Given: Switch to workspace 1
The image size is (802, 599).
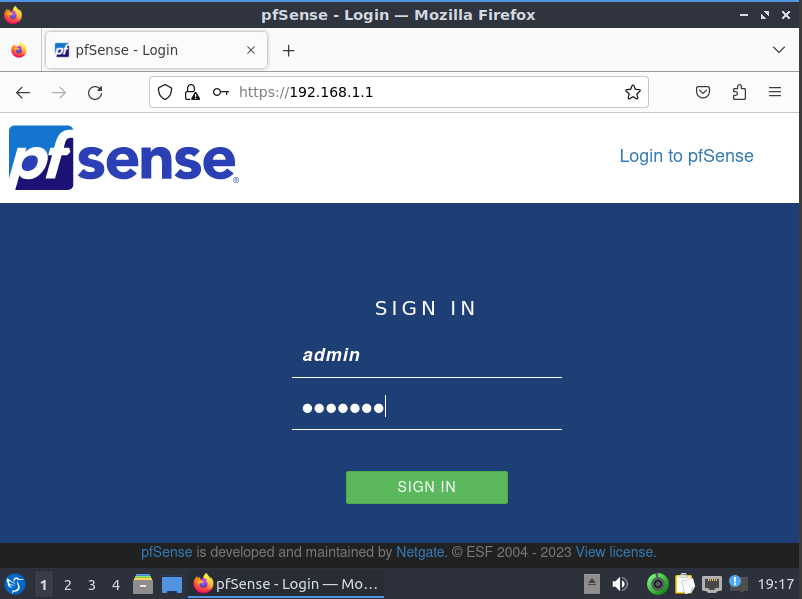Looking at the screenshot, I should [x=43, y=584].
